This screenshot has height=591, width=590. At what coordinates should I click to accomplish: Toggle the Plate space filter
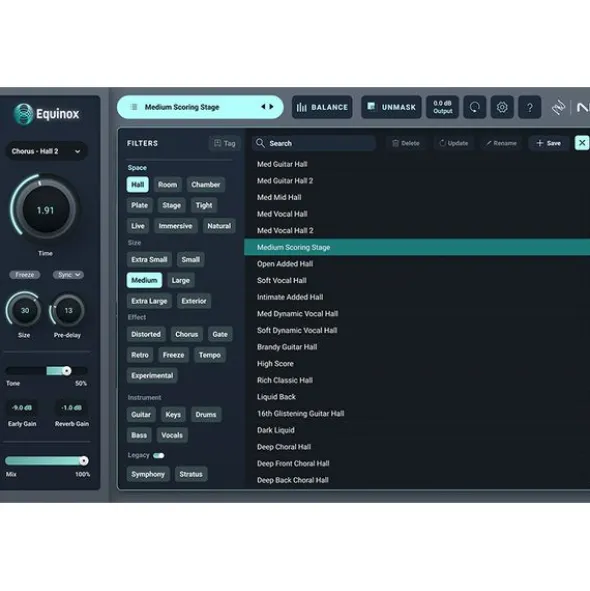[139, 205]
